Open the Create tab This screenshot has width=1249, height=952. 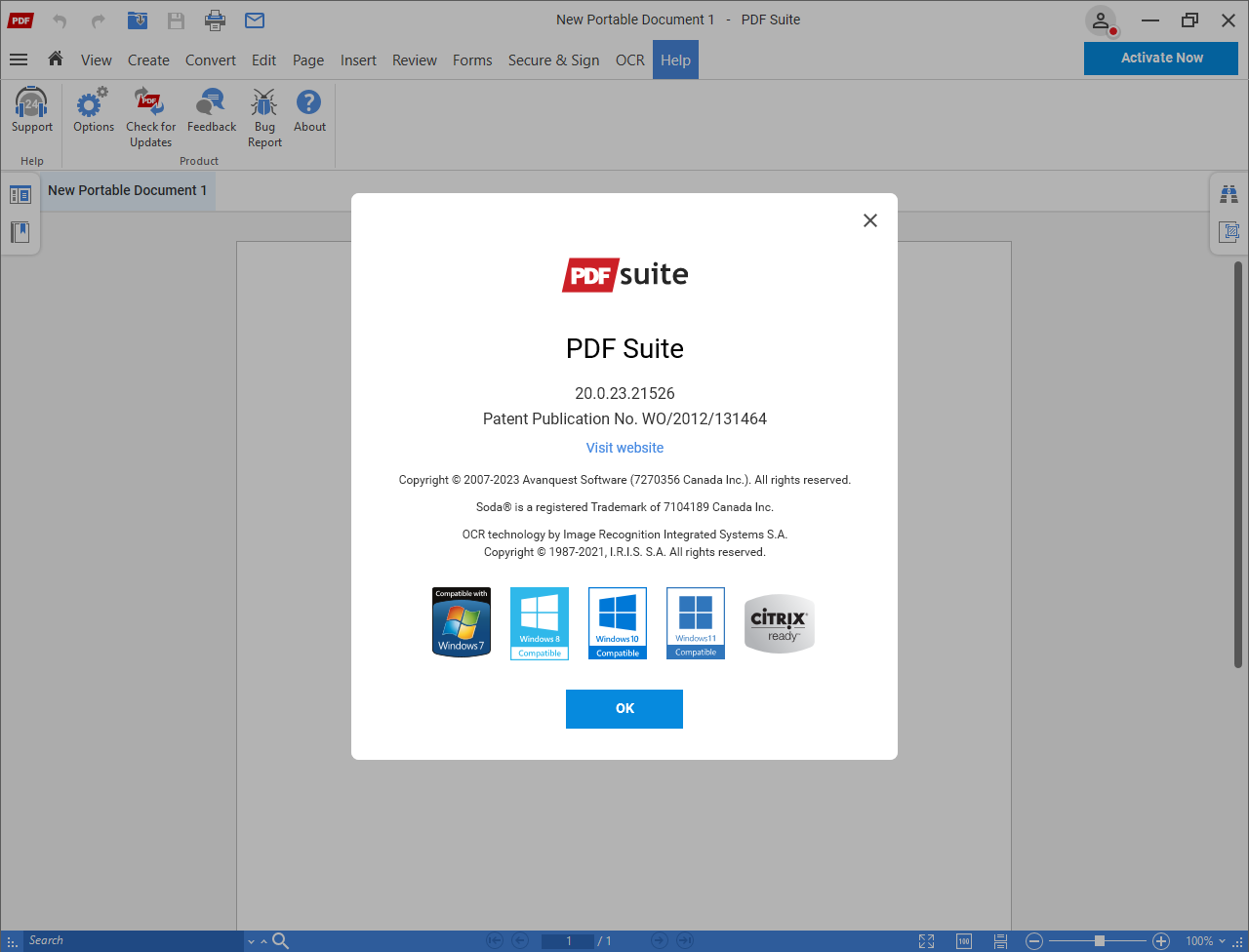(x=148, y=60)
